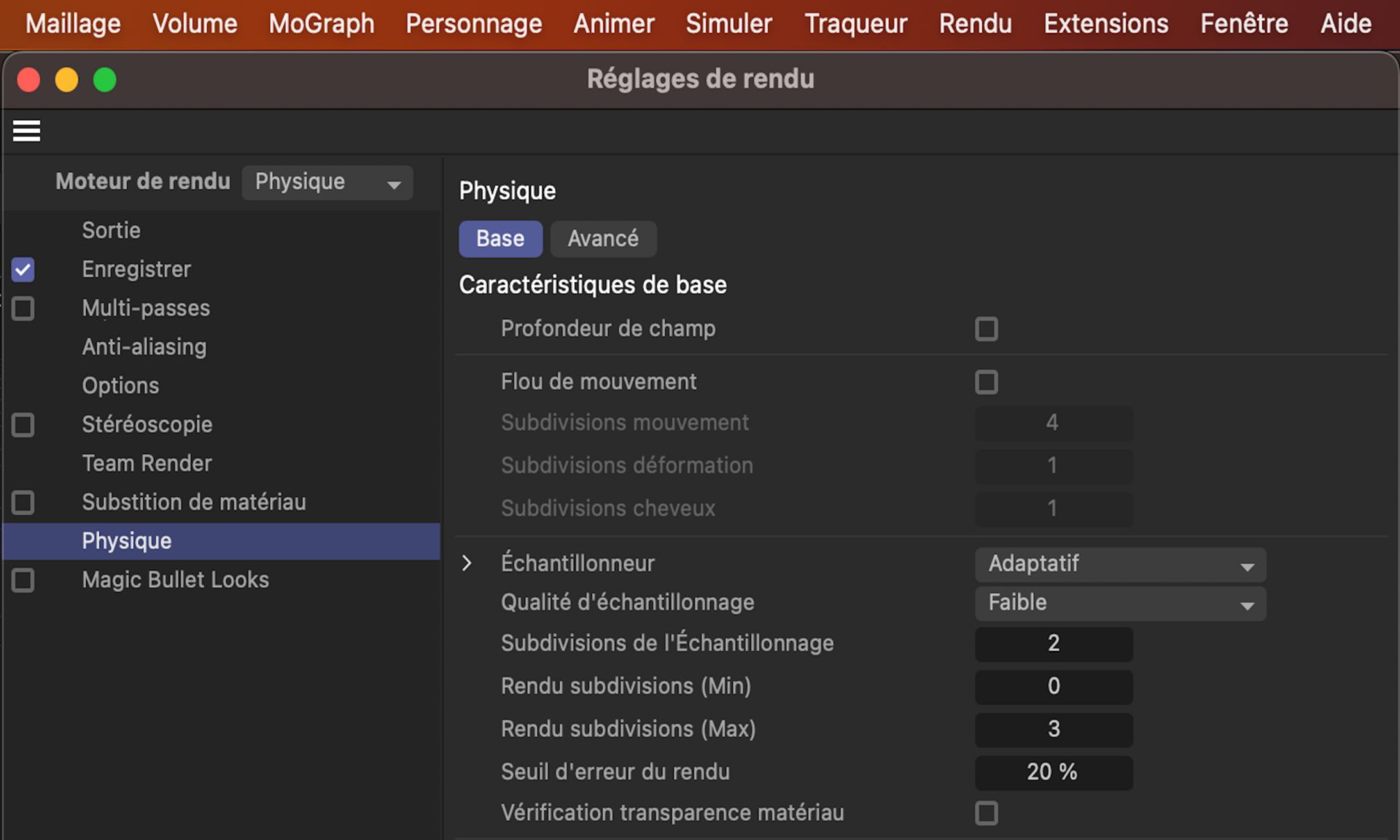1400x840 pixels.
Task: Uncheck the Enregistrer checkbox
Action: tap(23, 270)
